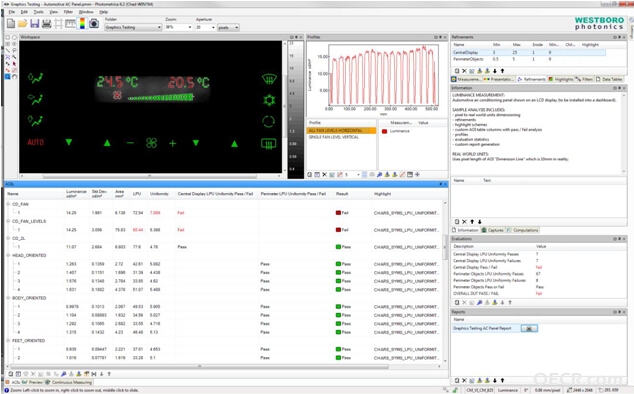Click the new item icon in AOIs bottom toolbar
Viewport: 634px width, 394px height.
[11, 374]
